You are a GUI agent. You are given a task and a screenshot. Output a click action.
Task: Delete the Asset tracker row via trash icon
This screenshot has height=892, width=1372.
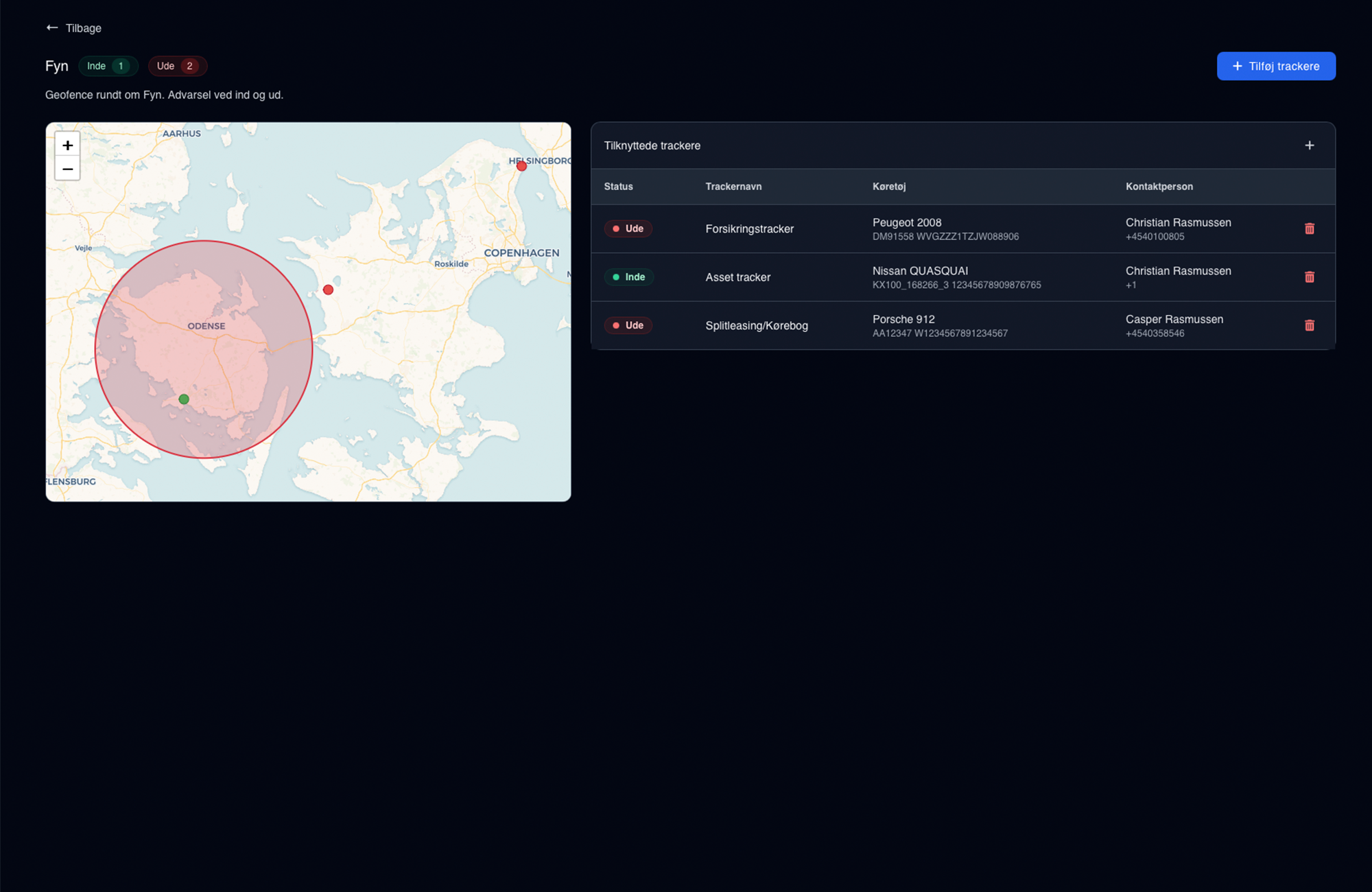coord(1309,277)
